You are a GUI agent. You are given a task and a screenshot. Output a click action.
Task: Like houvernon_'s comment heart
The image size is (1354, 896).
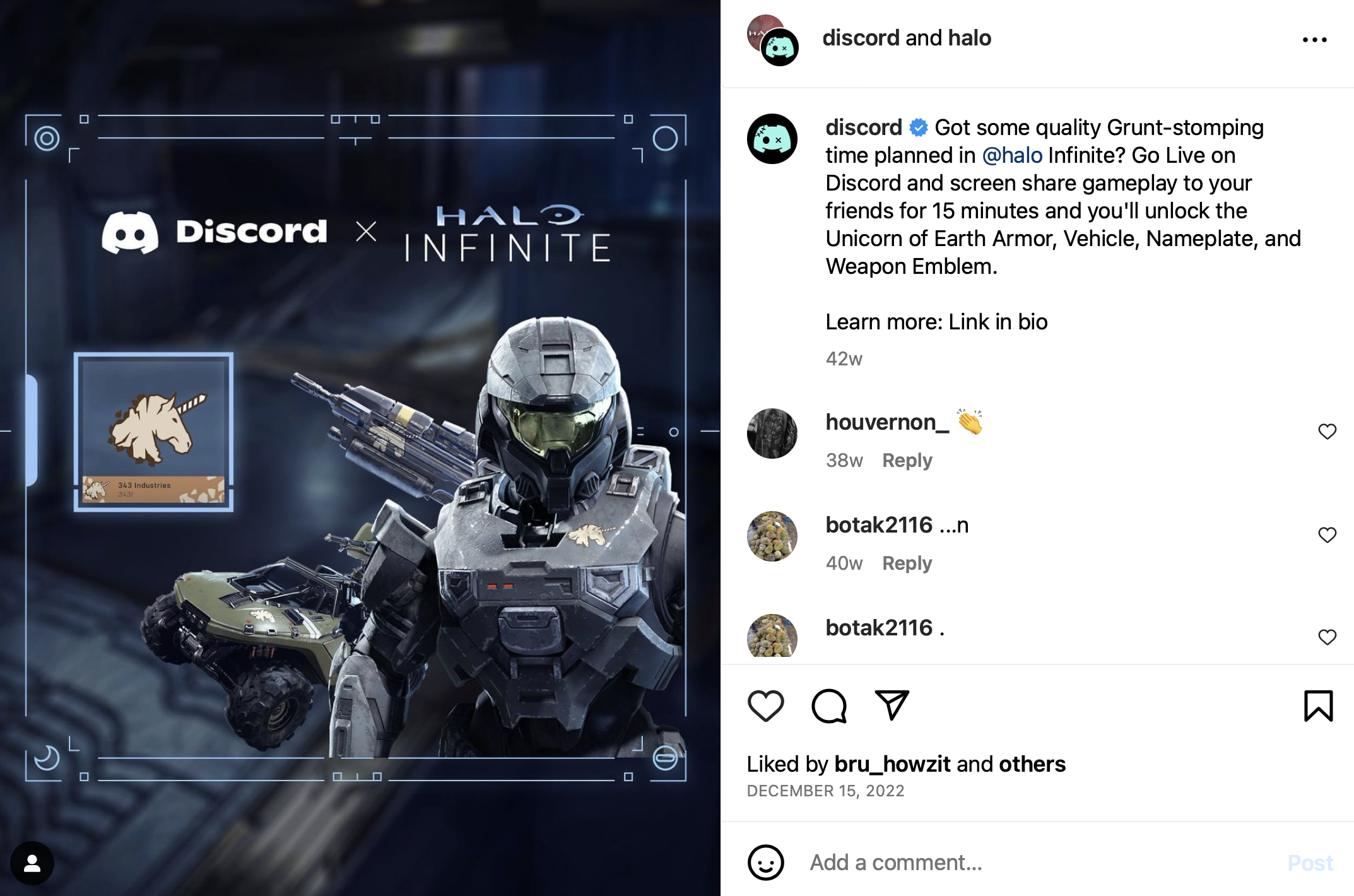pos(1327,432)
